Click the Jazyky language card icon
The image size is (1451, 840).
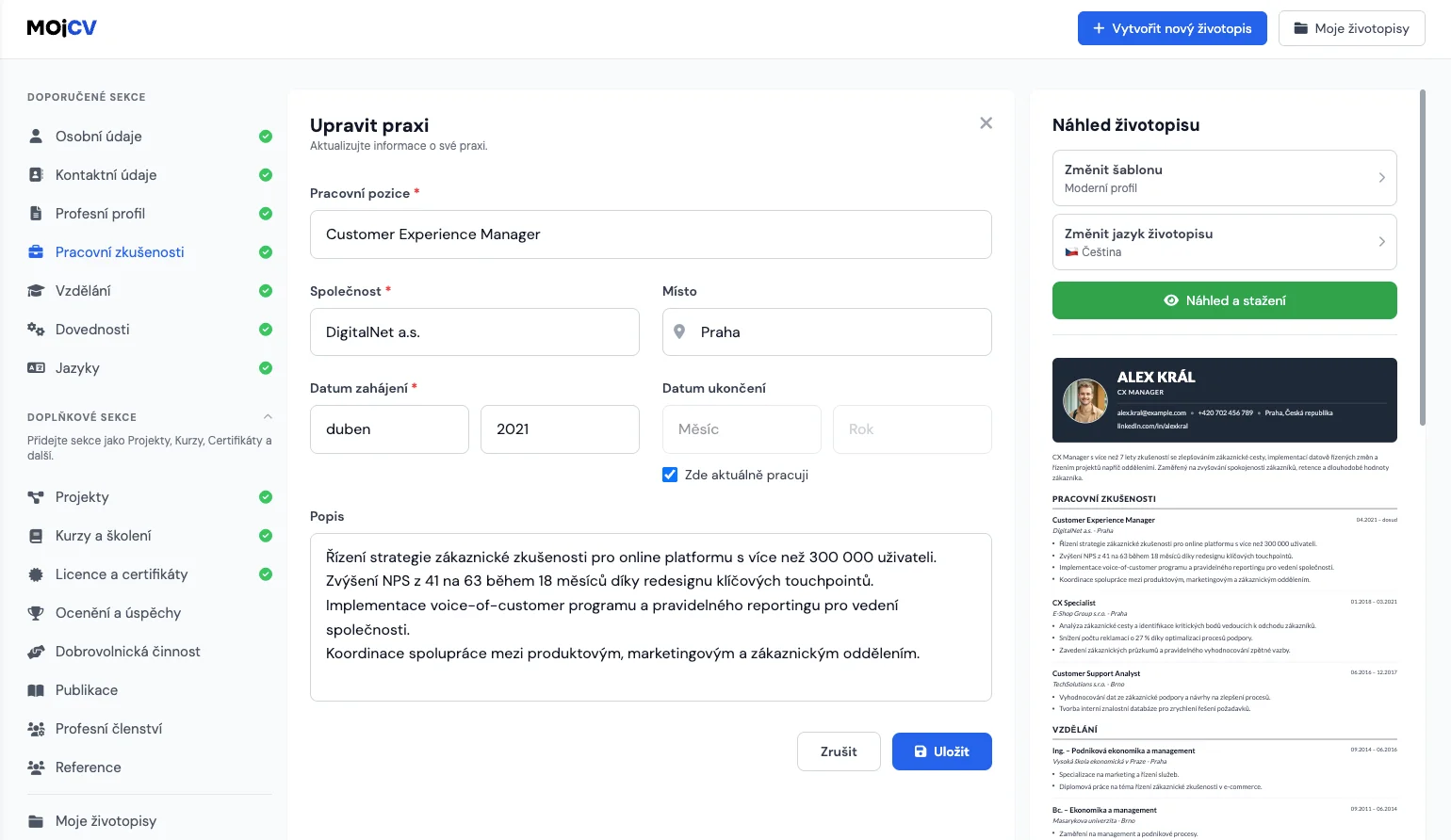coord(36,367)
